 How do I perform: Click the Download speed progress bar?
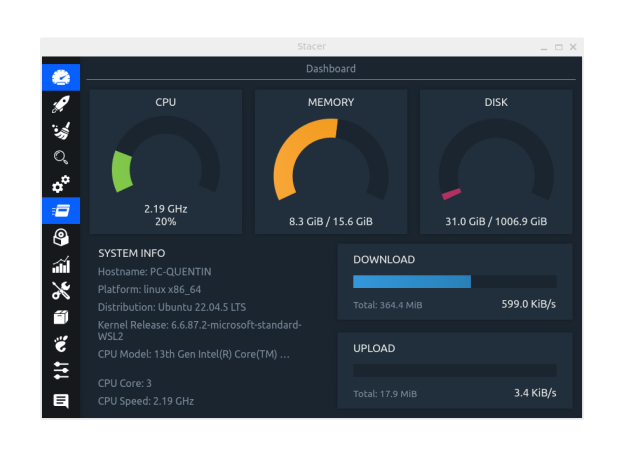(454, 282)
